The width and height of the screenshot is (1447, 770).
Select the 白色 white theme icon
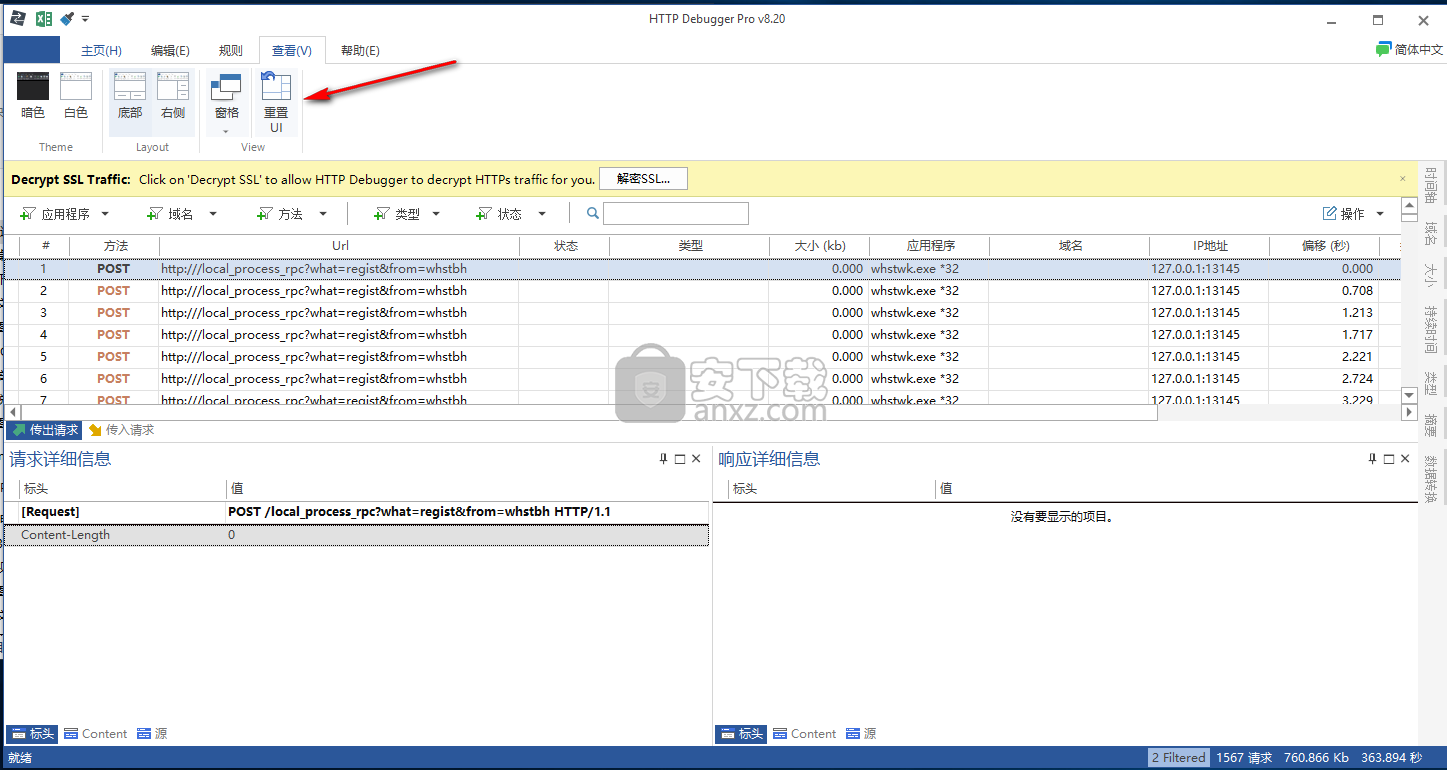(x=76, y=96)
